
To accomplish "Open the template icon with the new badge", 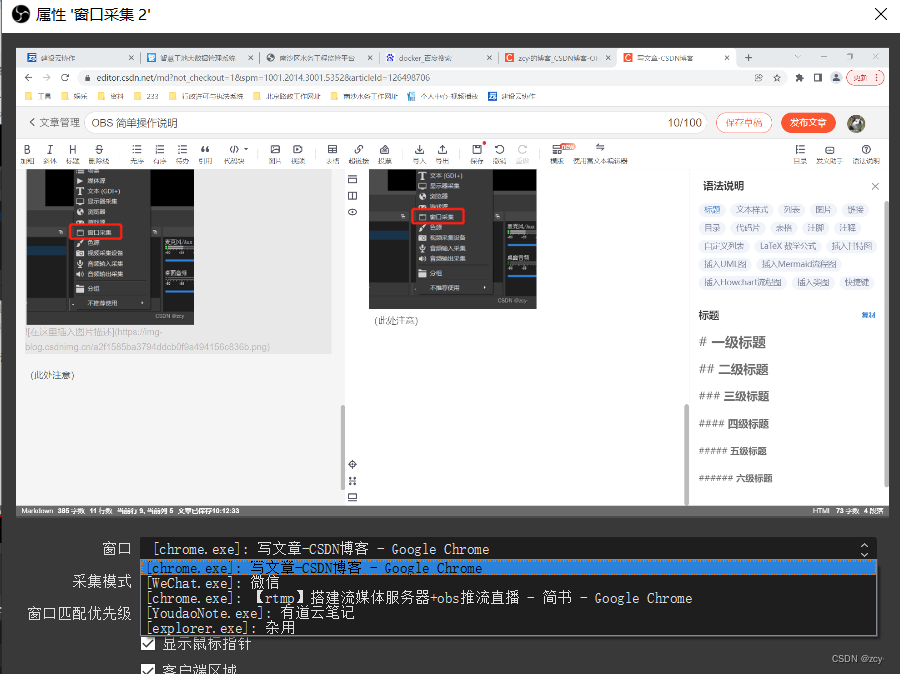I will [x=557, y=150].
